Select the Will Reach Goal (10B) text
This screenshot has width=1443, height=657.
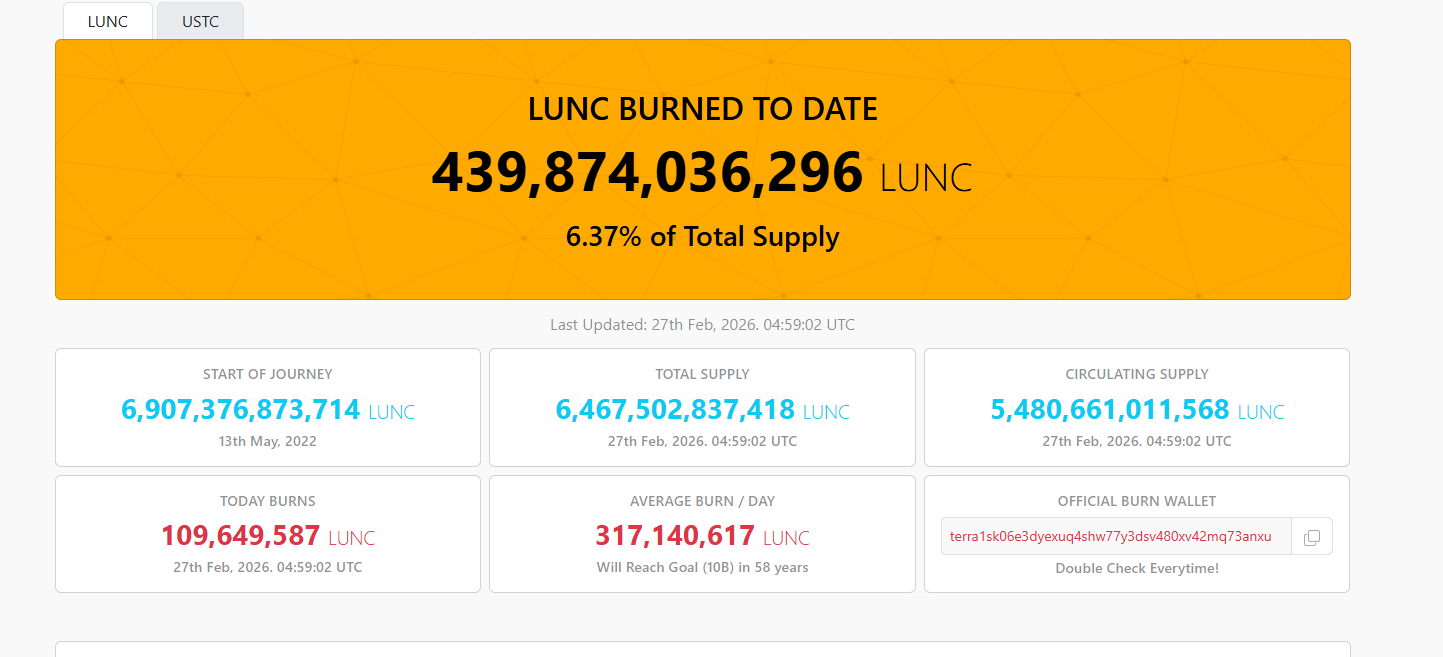coord(702,567)
